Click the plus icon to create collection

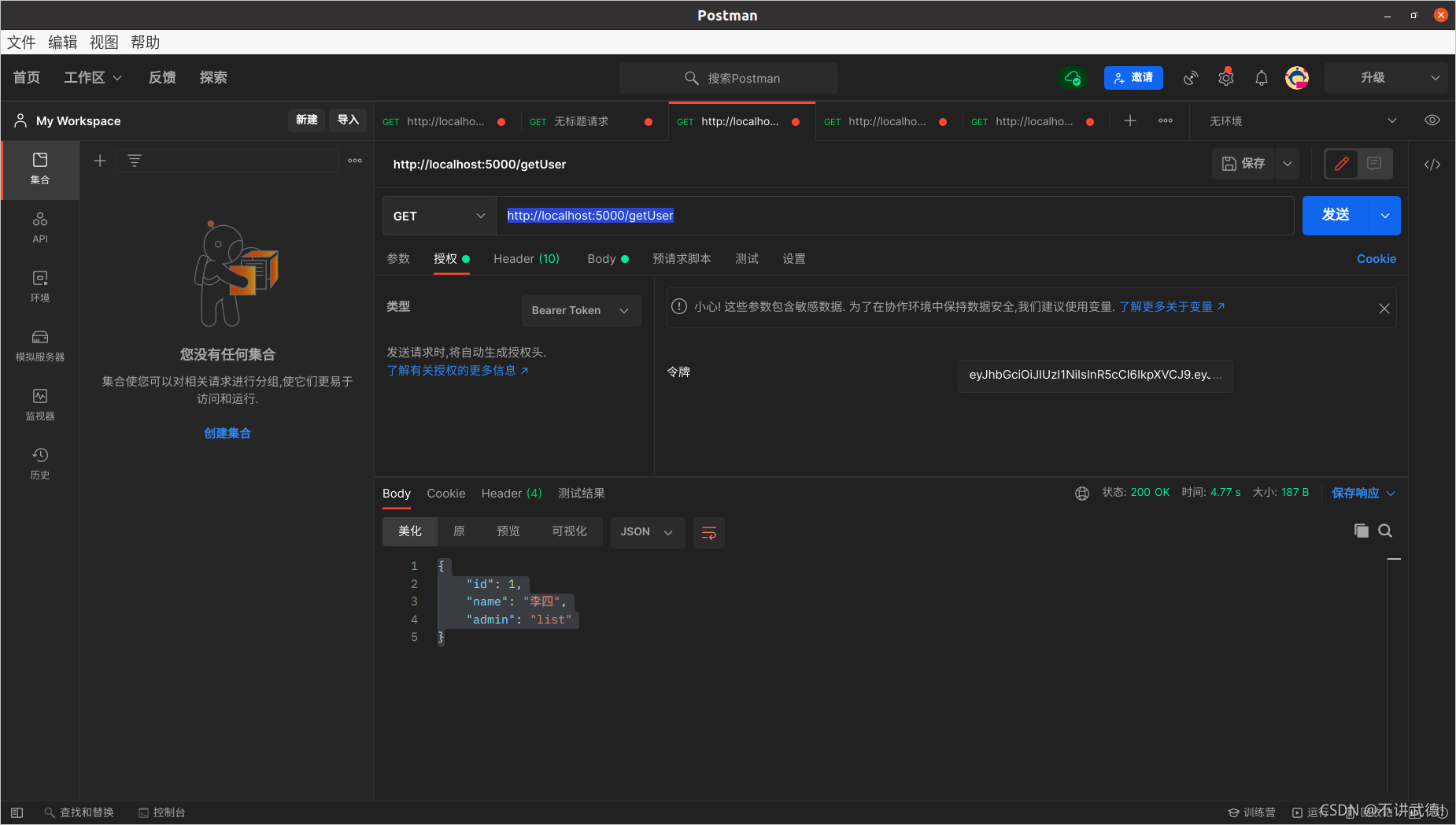[100, 161]
